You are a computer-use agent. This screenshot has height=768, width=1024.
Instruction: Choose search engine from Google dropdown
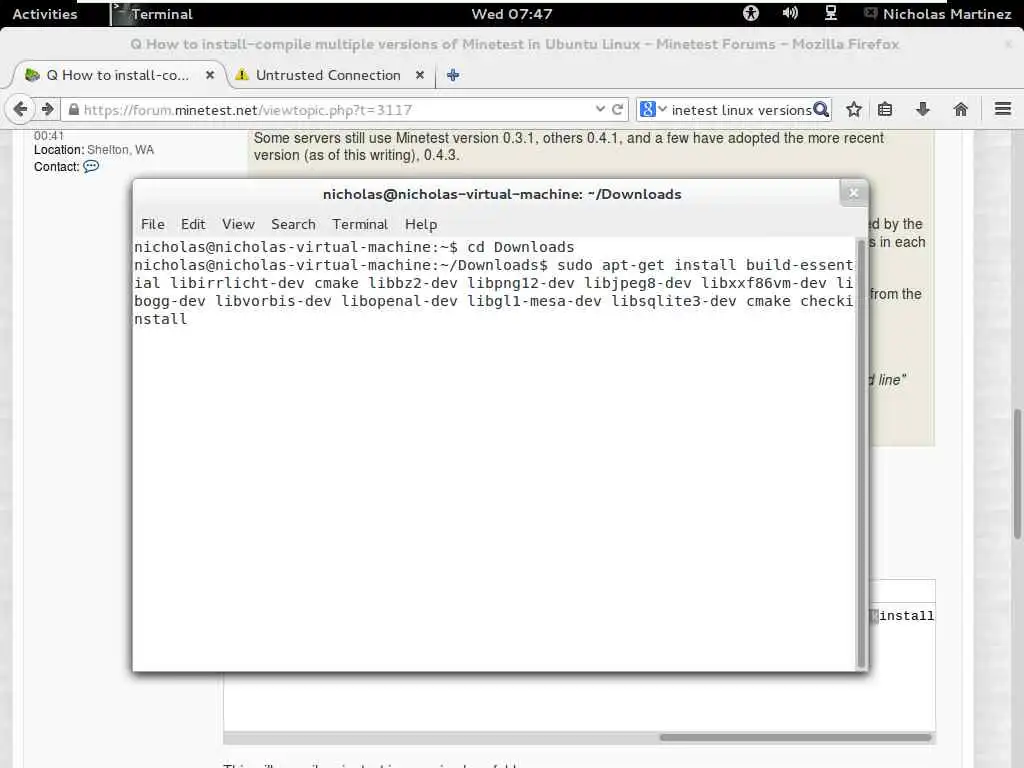point(653,109)
